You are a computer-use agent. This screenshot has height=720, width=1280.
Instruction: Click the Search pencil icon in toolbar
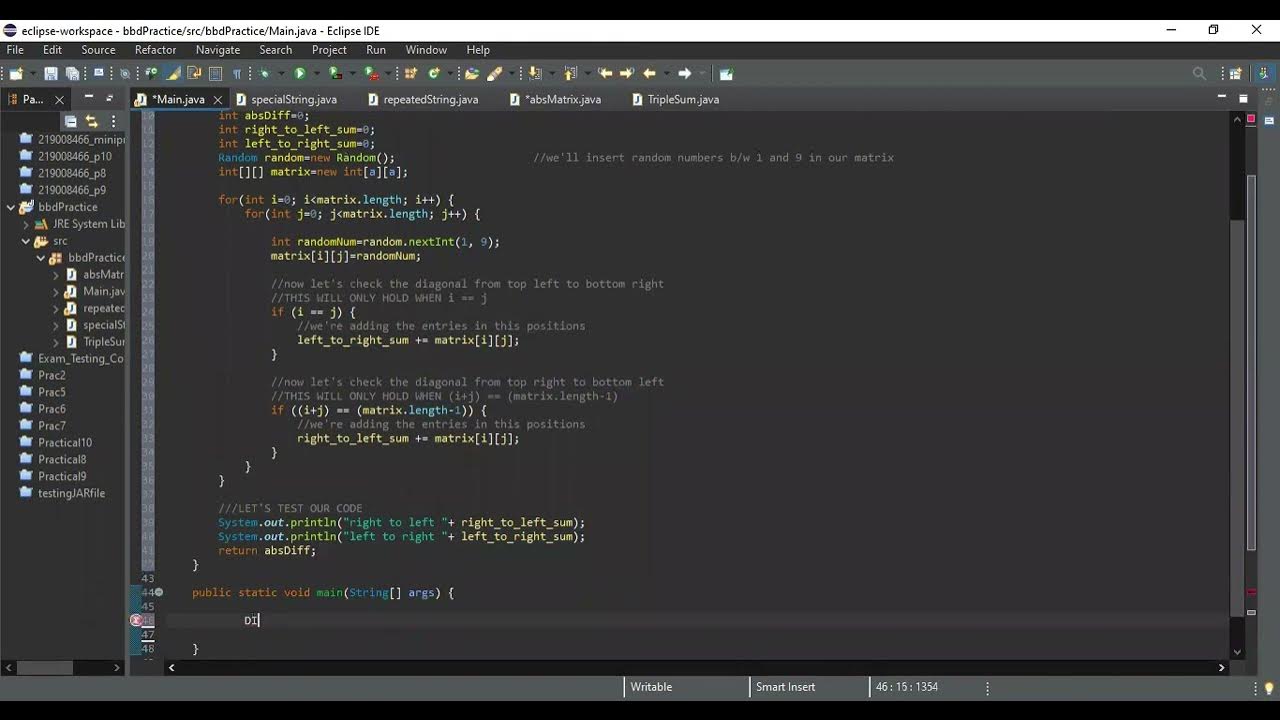click(x=494, y=73)
